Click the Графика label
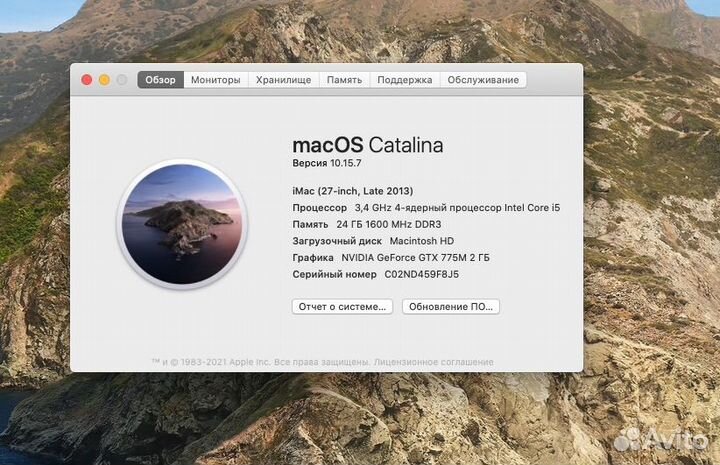 [x=313, y=258]
